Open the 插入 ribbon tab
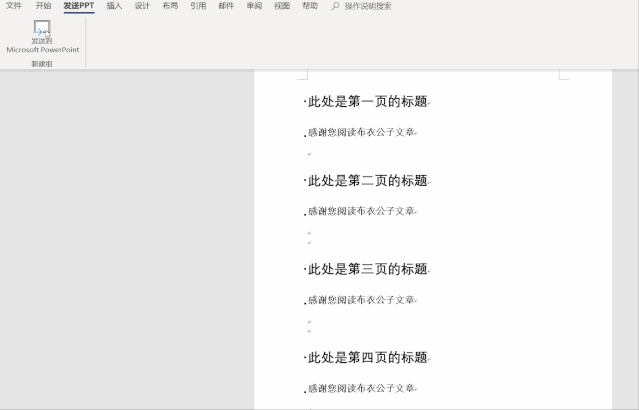 pos(114,6)
